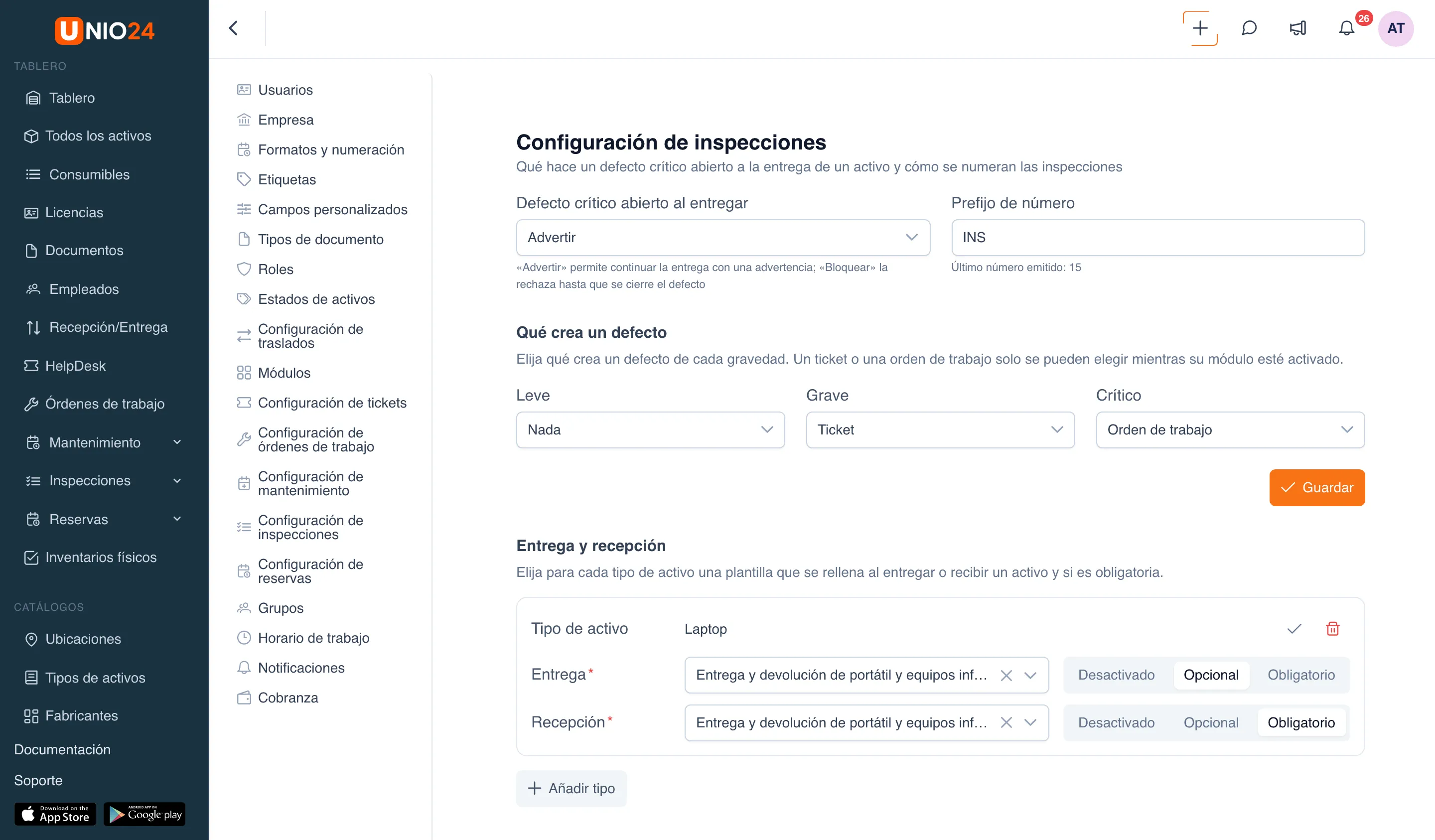This screenshot has width=1435, height=840.
Task: Set Recepción to Opcional
Action: coord(1211,723)
